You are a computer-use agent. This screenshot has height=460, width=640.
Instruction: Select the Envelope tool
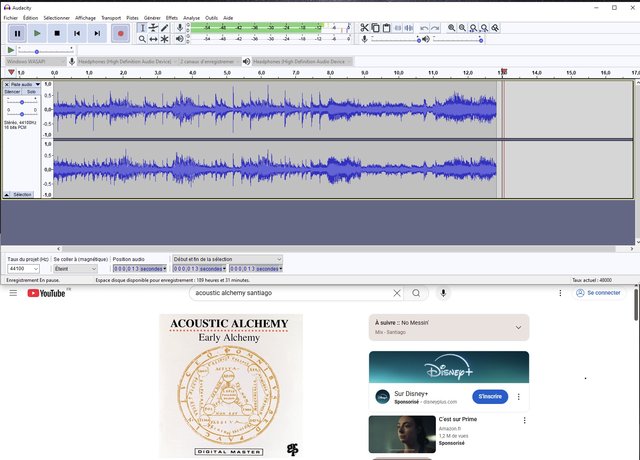pos(153,28)
